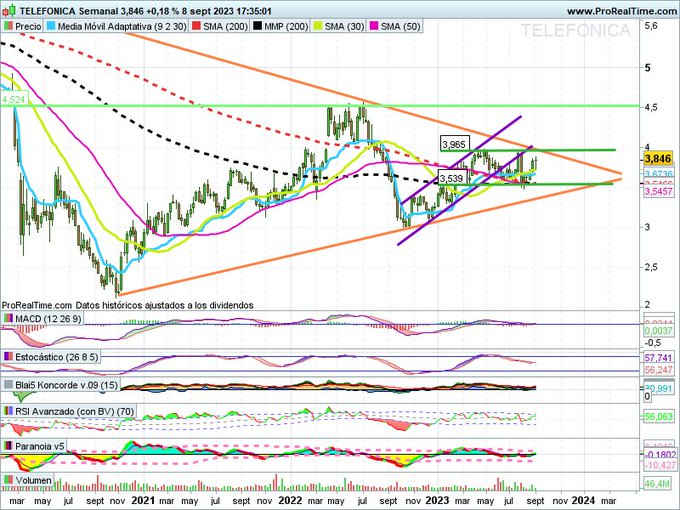Image resolution: width=680 pixels, height=510 pixels.
Task: Click the Paranoia value -0,1802
Action: (658, 454)
